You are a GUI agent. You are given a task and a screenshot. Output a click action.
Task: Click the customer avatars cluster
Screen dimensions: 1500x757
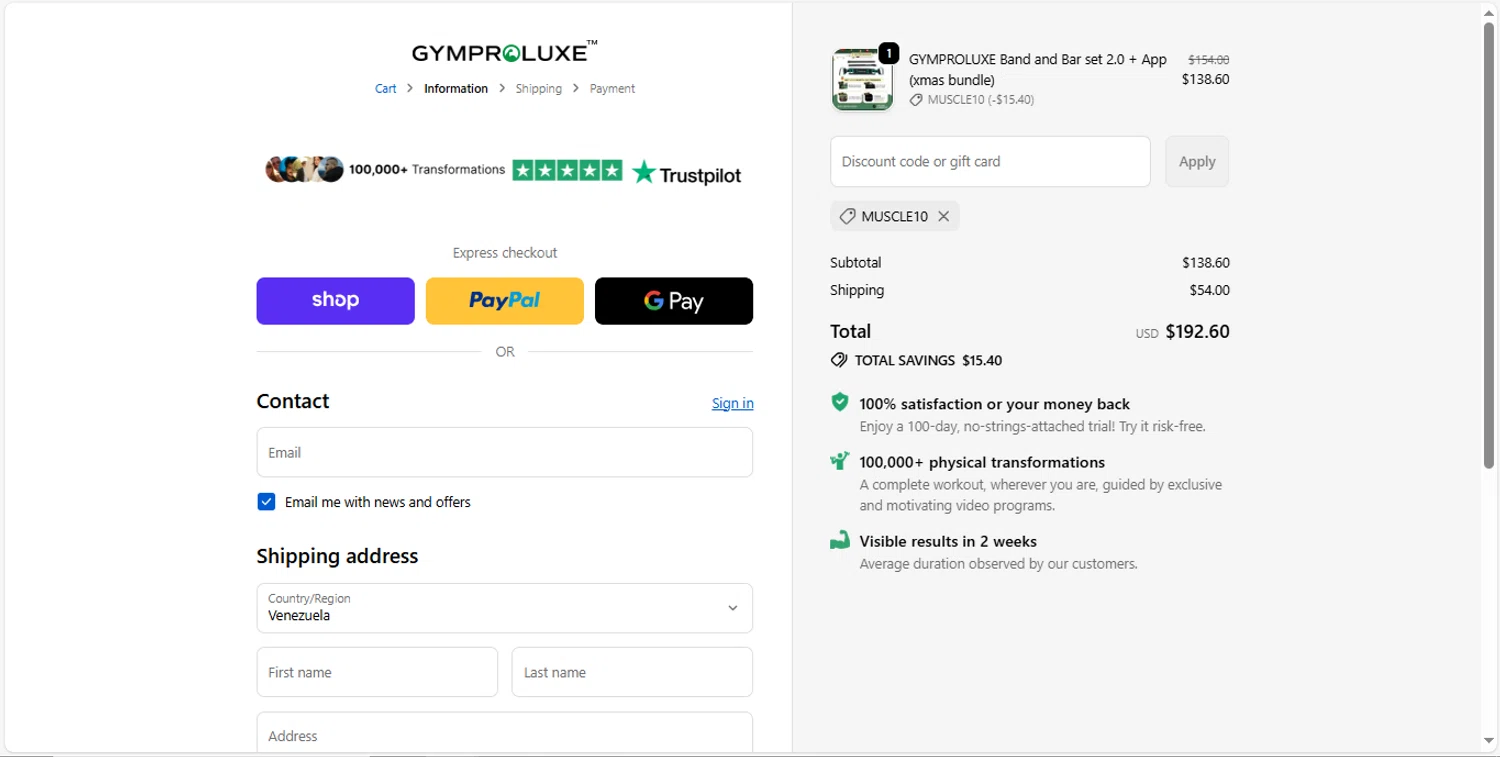pos(304,170)
